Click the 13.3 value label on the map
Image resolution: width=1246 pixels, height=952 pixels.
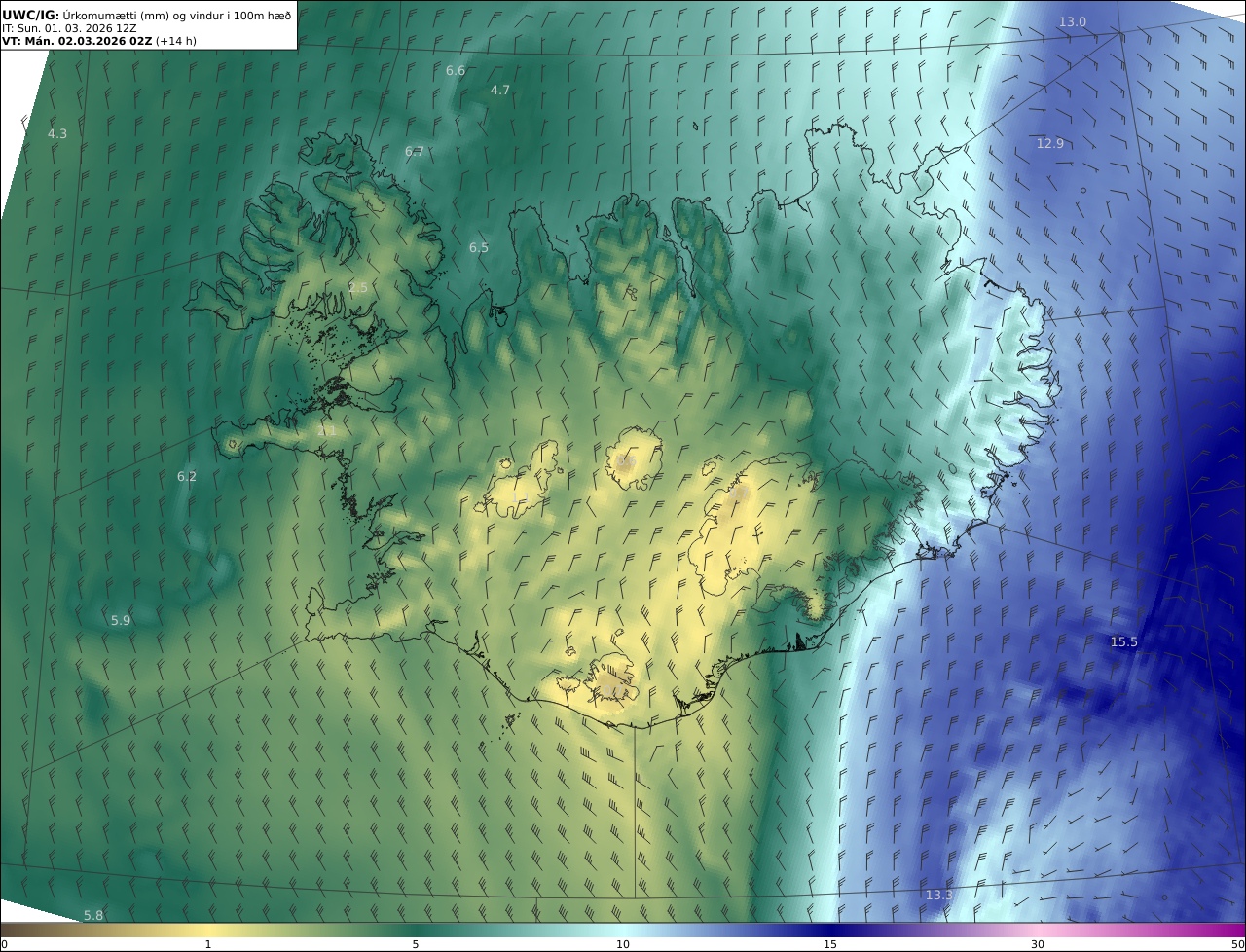(939, 895)
